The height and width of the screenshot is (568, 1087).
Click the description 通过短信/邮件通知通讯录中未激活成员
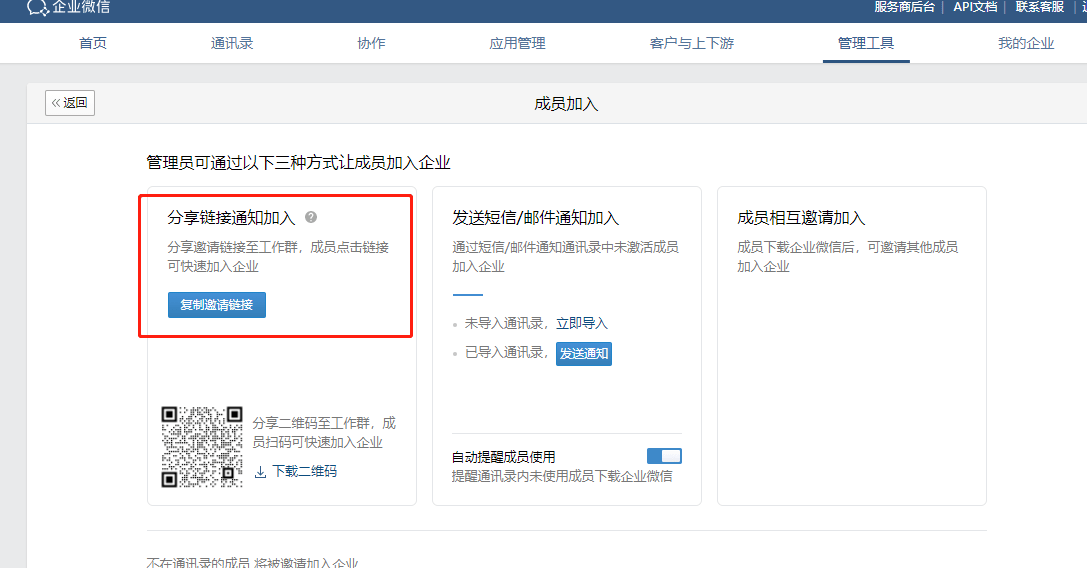tap(565, 247)
